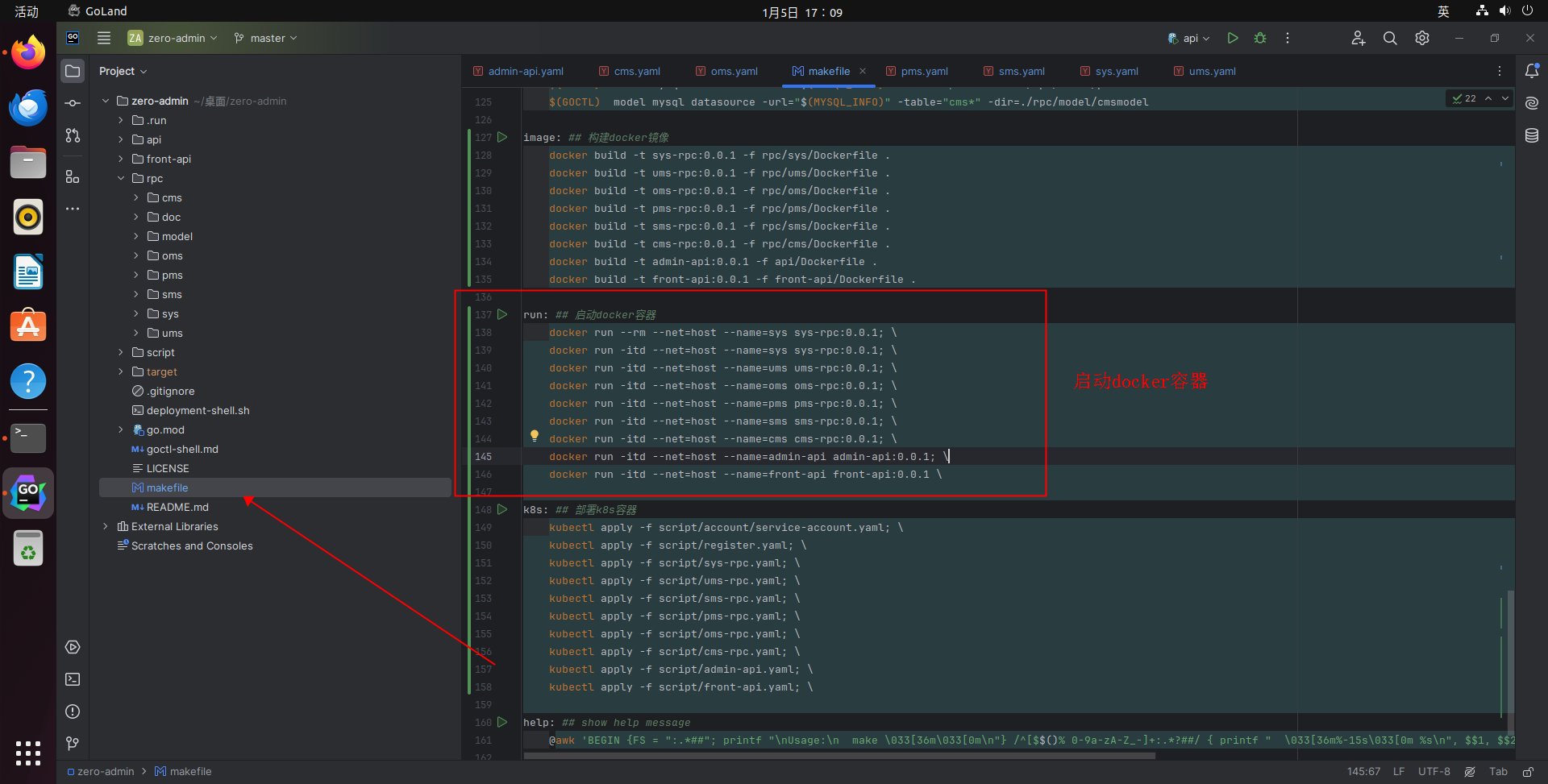Switch to ums.yaml tab

point(1205,71)
